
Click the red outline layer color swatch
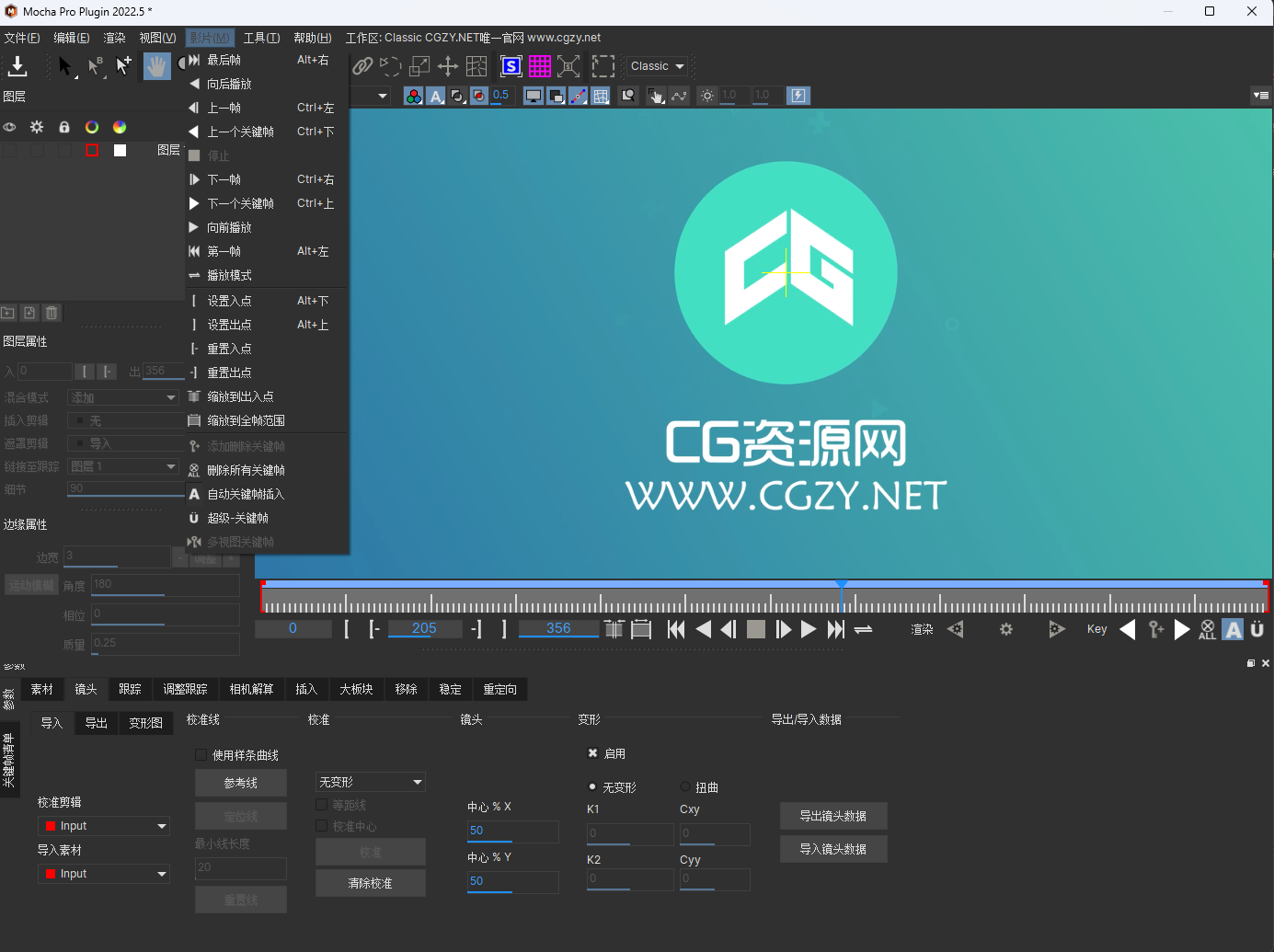(x=92, y=150)
